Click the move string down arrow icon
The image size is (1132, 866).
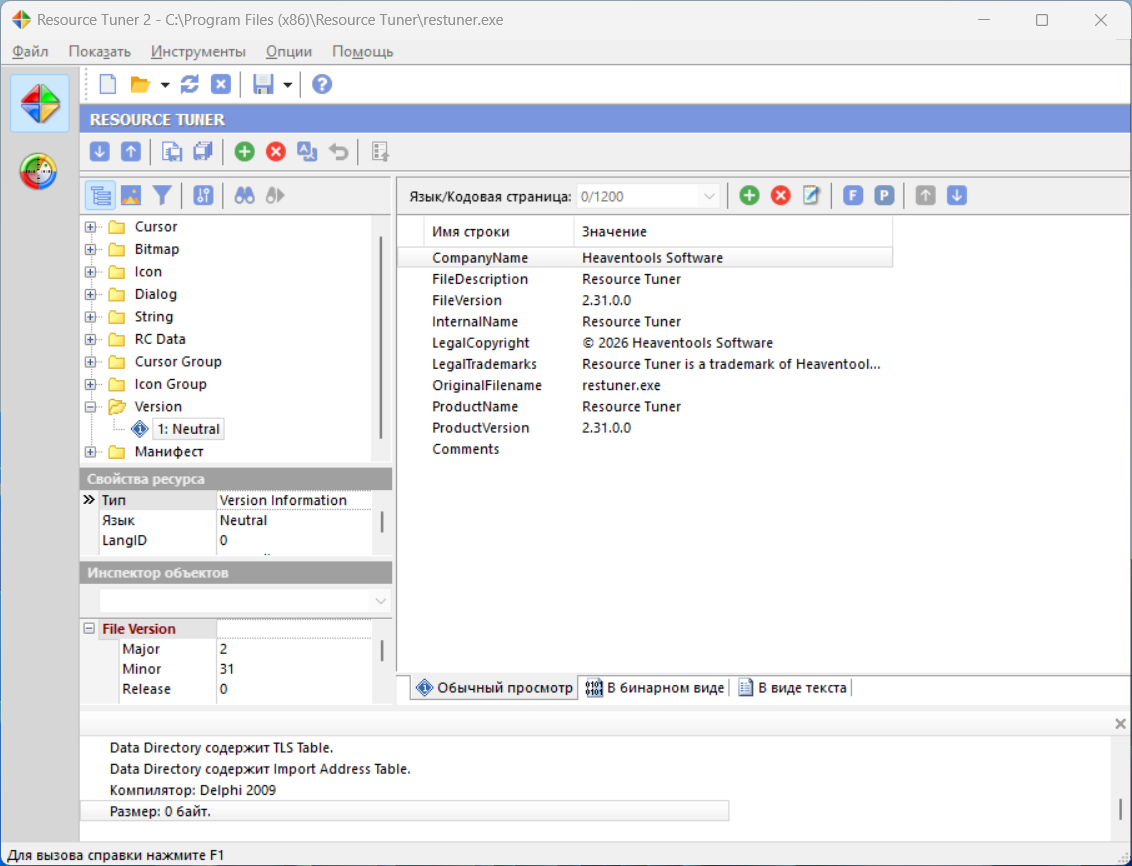coord(957,196)
